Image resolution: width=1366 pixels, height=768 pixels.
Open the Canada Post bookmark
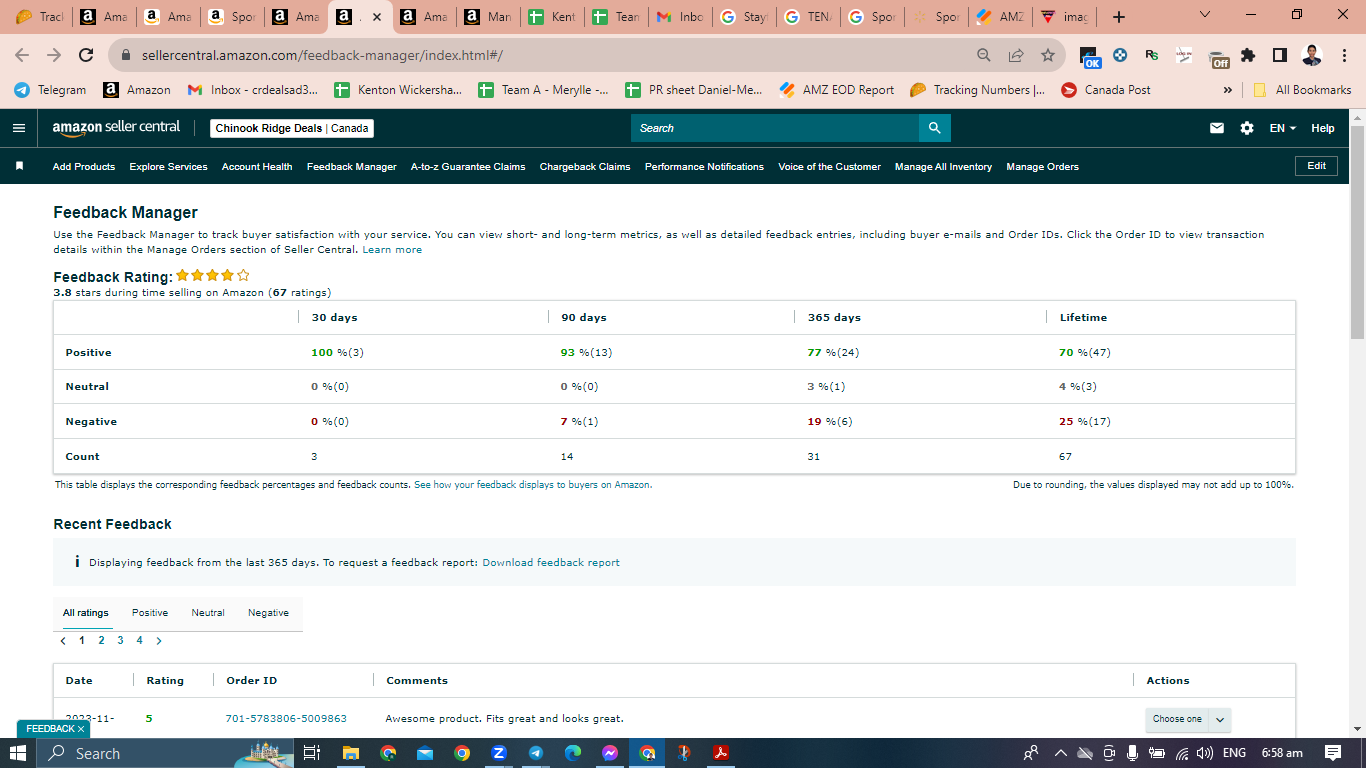pyautogui.click(x=1106, y=90)
